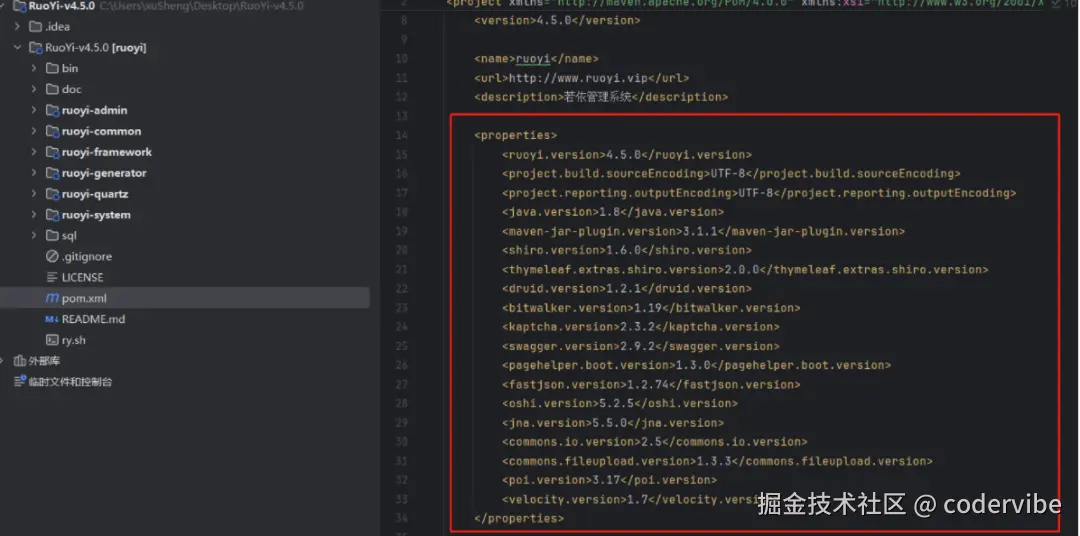Click the 外部库 library icon
The width and height of the screenshot is (1080, 536).
pyautogui.click(x=19, y=361)
